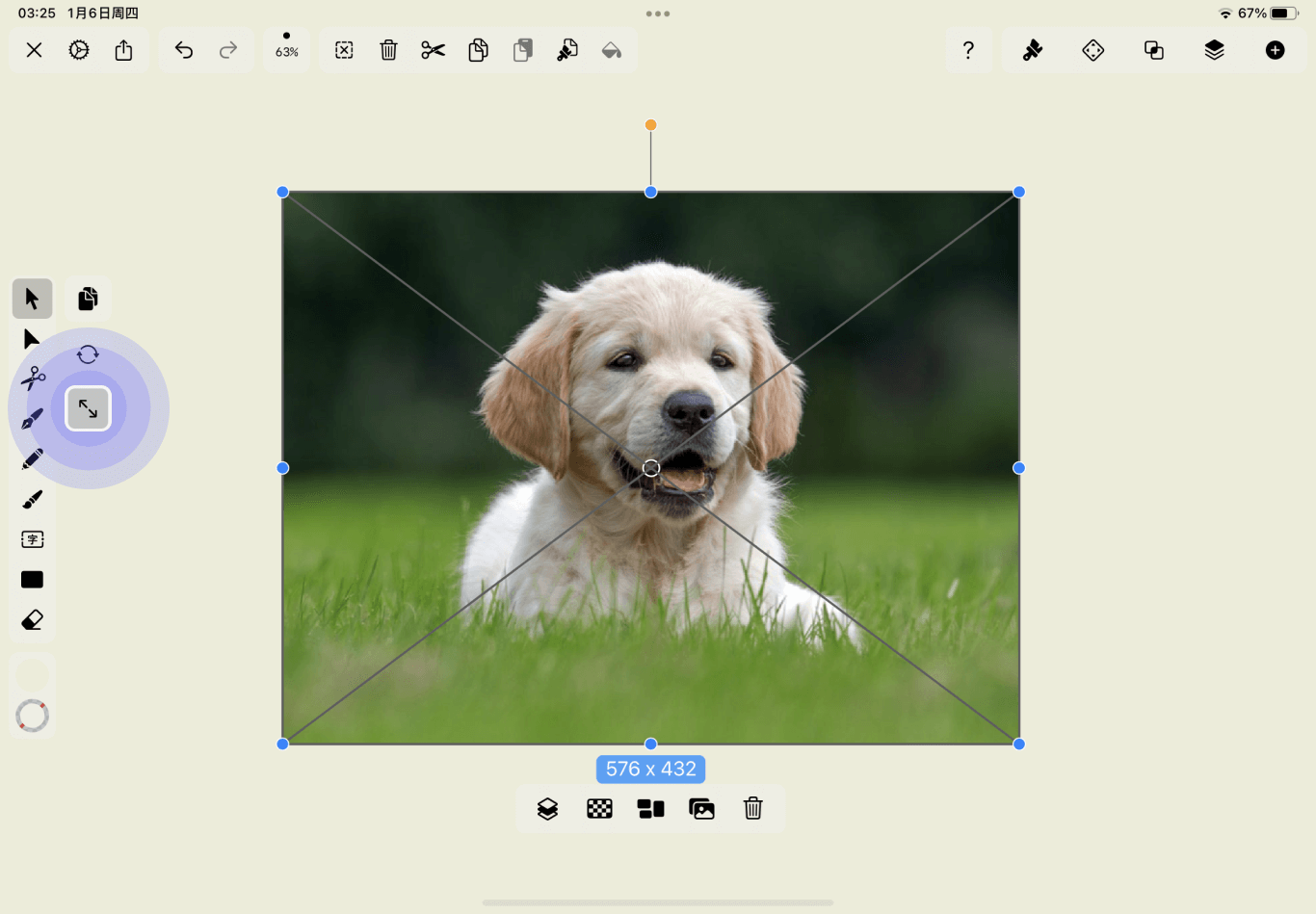Screen dimensions: 1316x914
Task: Tap the rotate mode icon in radial menu
Action: click(88, 354)
